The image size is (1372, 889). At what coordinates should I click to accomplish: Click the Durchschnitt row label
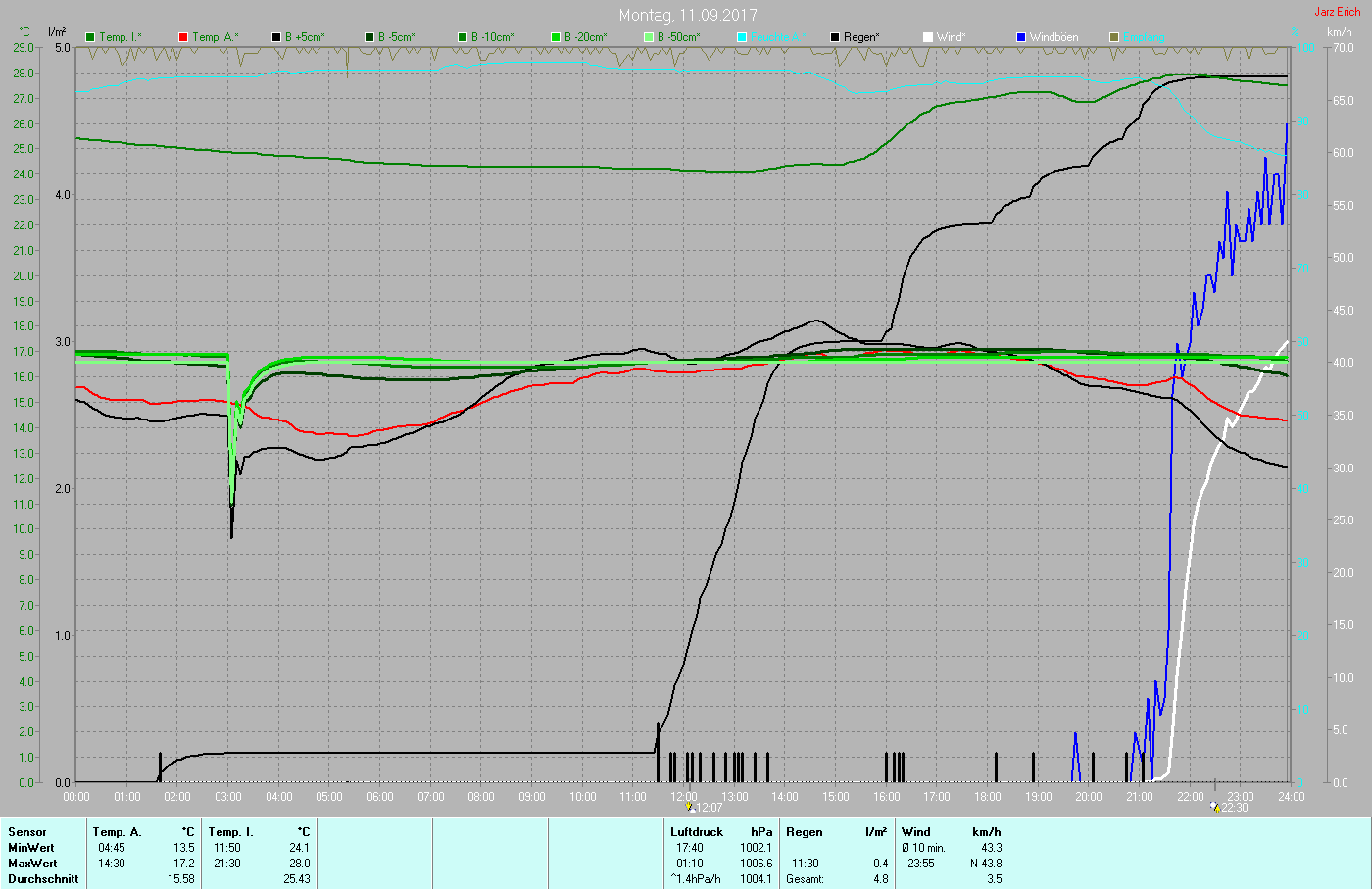click(x=43, y=879)
